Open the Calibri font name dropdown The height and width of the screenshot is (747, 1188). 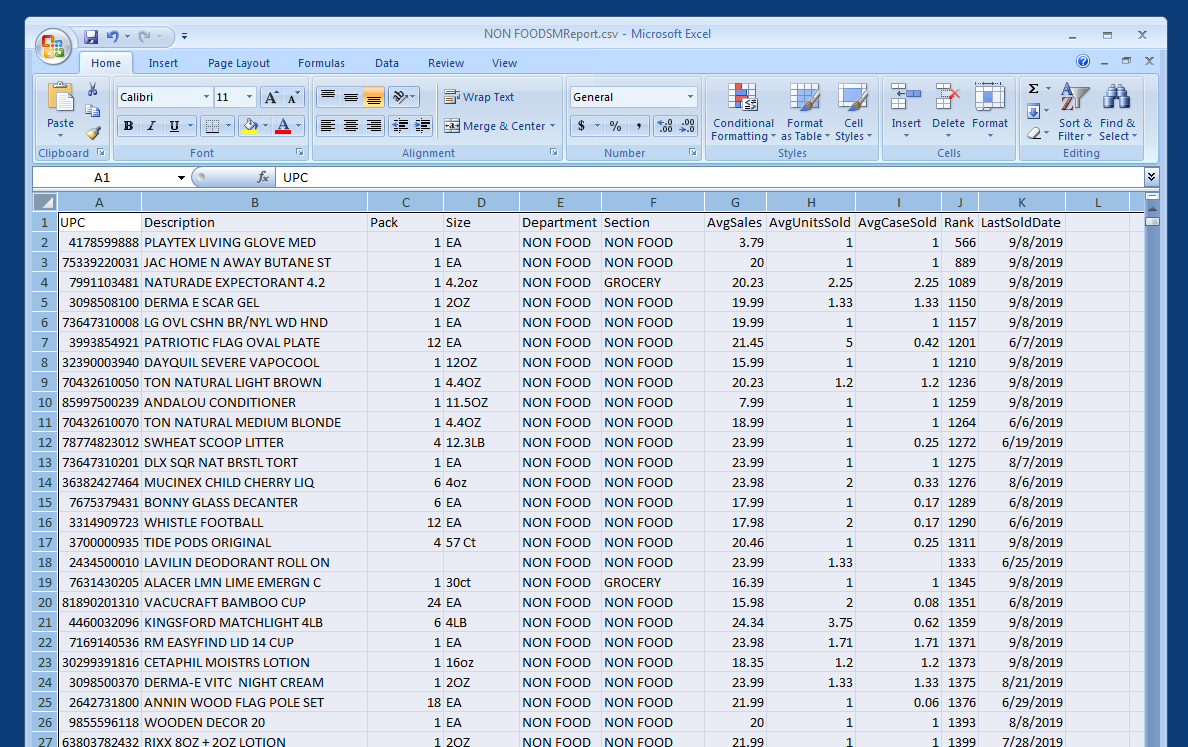206,97
